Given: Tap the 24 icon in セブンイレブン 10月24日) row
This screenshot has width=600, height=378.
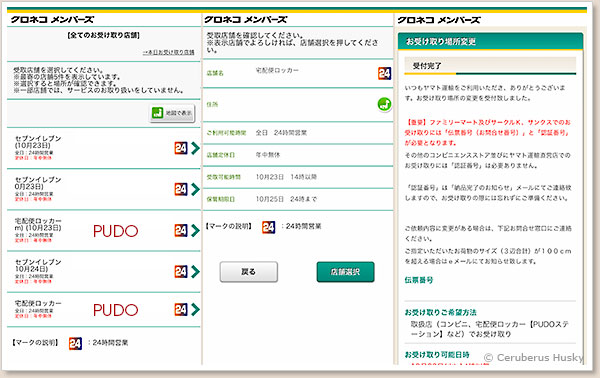Looking at the screenshot, I should point(181,272).
